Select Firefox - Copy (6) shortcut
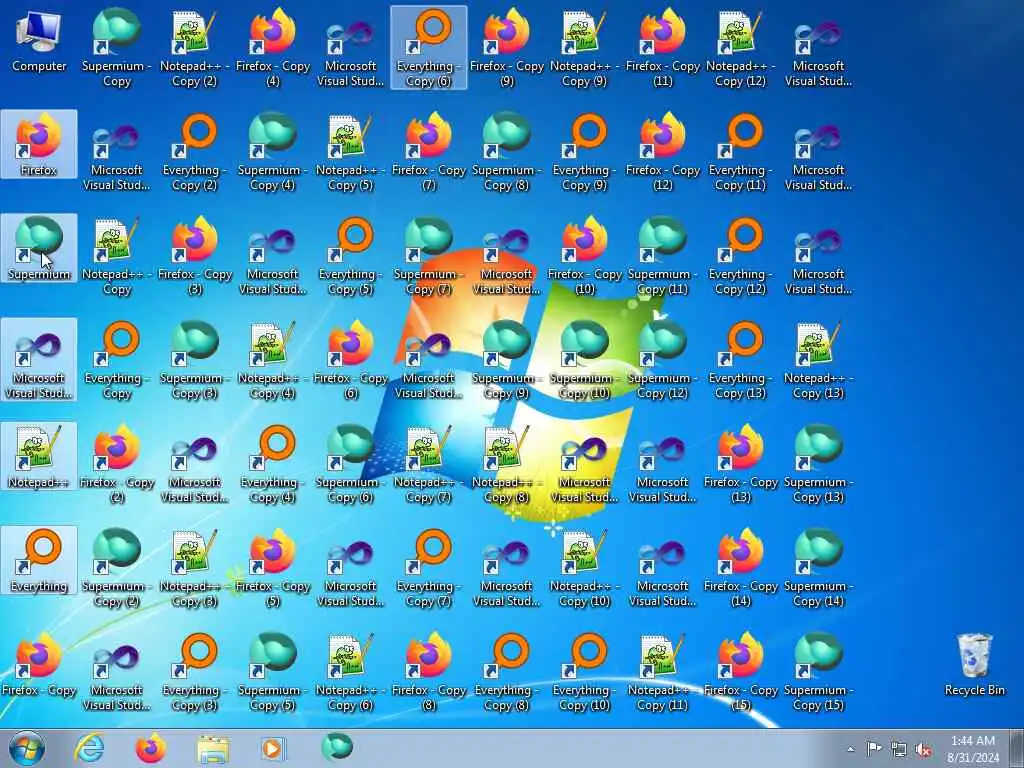Image resolution: width=1024 pixels, height=768 pixels. pyautogui.click(x=350, y=360)
